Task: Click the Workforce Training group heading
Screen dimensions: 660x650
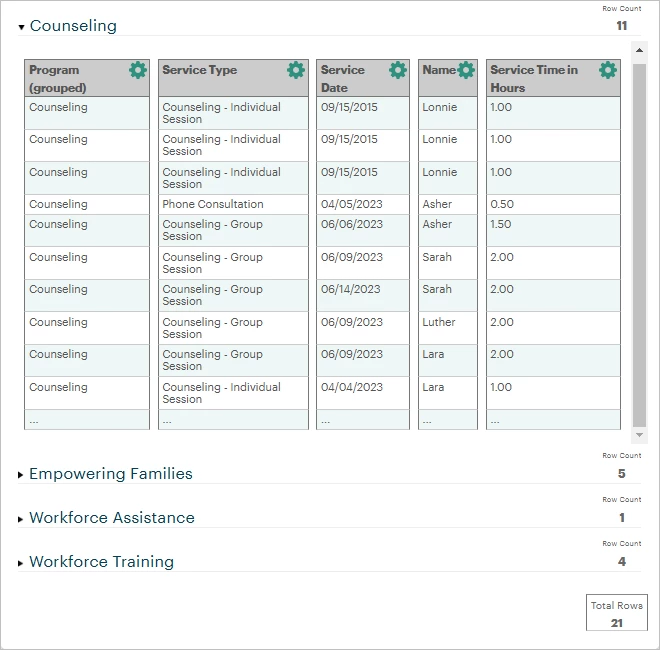Action: point(101,562)
